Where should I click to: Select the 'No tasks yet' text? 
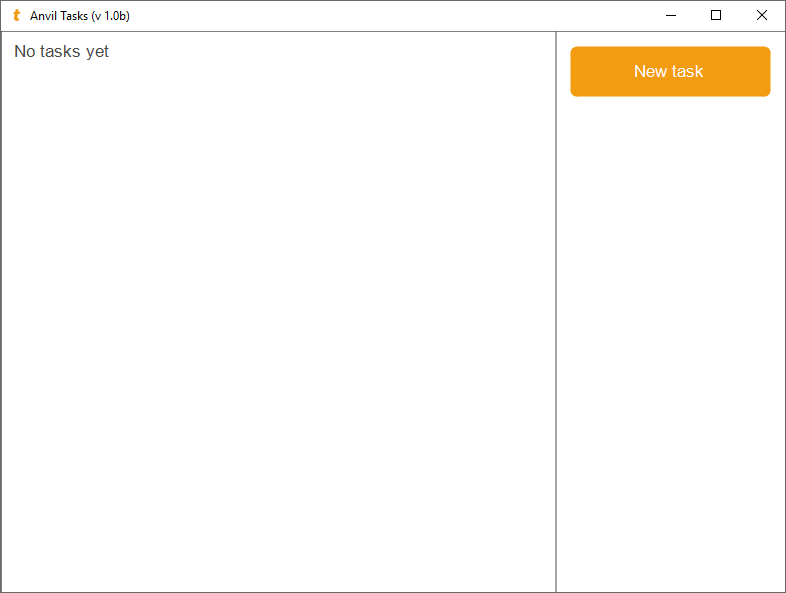coord(61,52)
